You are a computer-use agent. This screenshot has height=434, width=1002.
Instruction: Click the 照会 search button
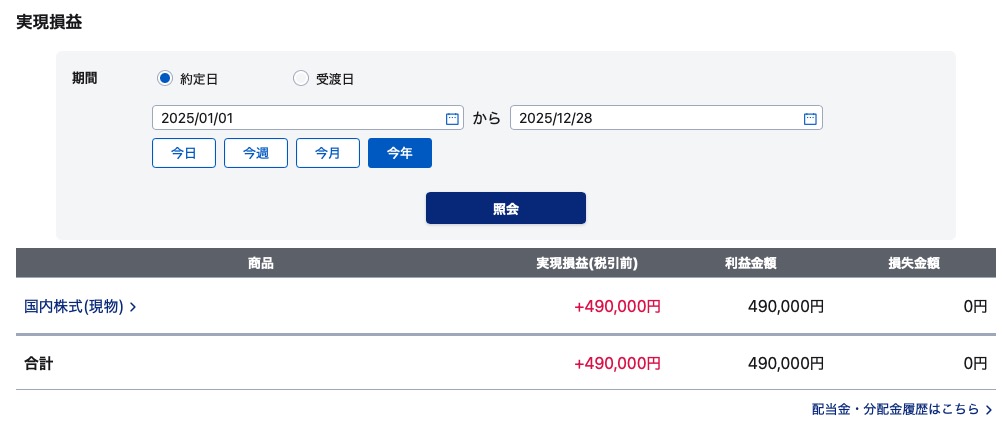coord(505,208)
